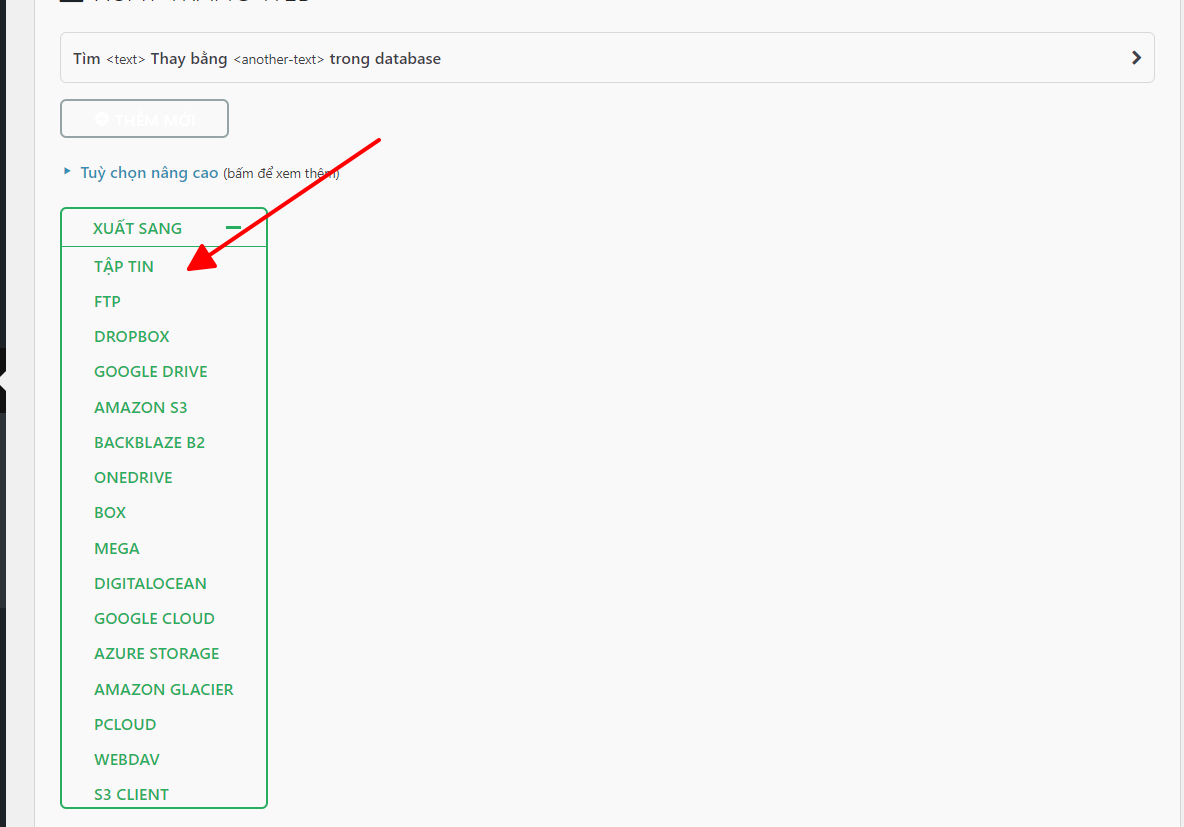The width and height of the screenshot is (1184, 827).
Task: Export to DigitalOcean
Action: click(150, 583)
